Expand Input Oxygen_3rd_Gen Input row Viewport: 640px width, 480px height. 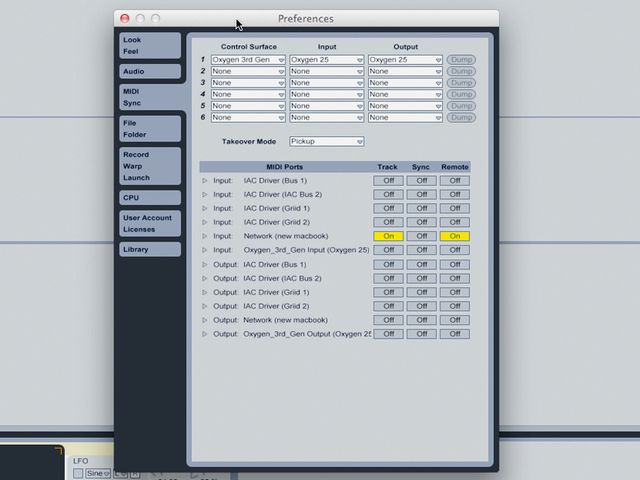tap(204, 250)
